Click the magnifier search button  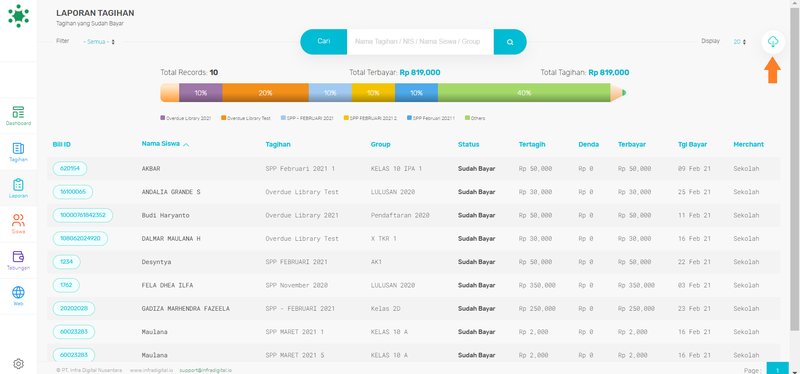[x=510, y=42]
